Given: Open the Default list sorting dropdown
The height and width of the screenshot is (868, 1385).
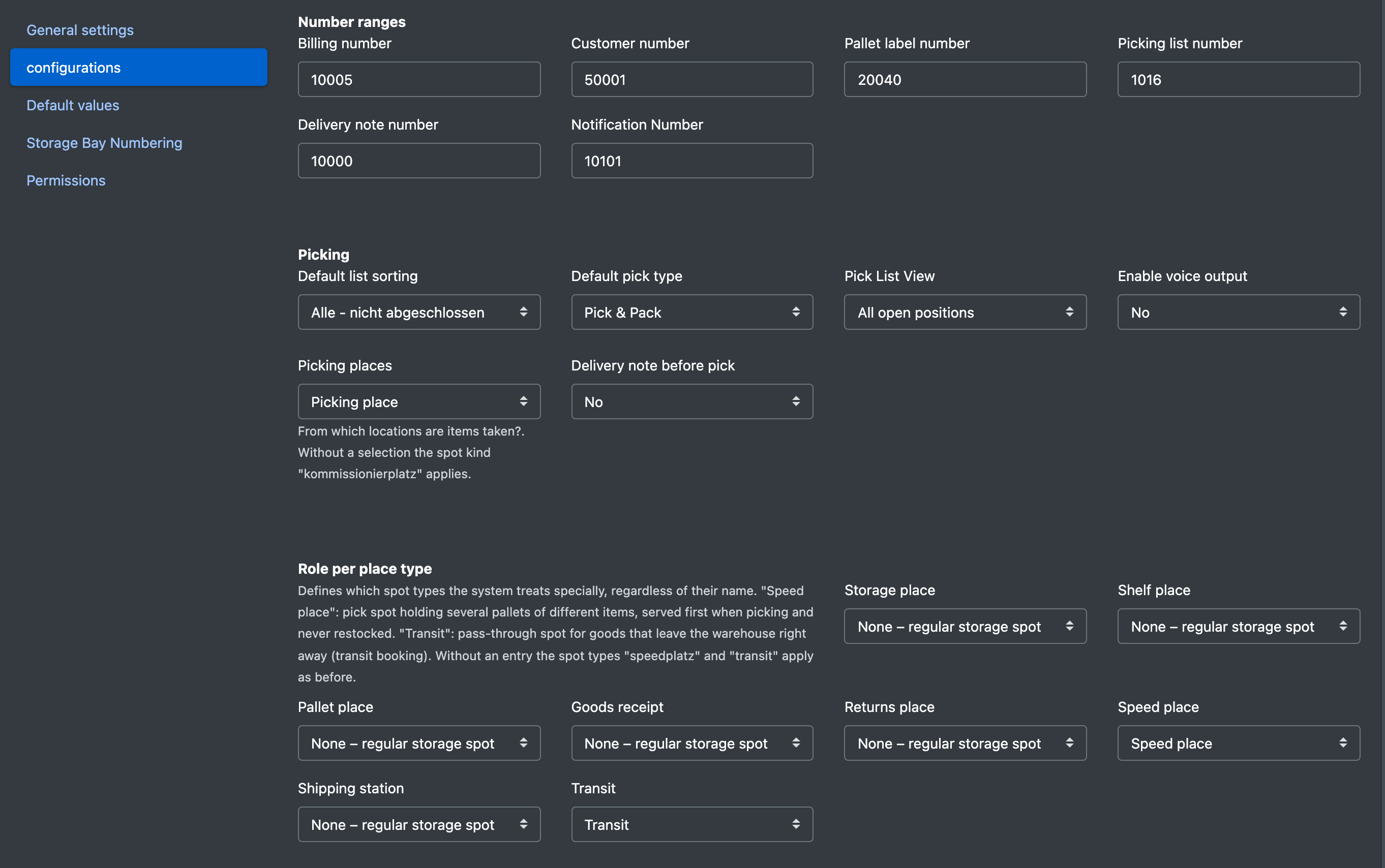Looking at the screenshot, I should [418, 313].
